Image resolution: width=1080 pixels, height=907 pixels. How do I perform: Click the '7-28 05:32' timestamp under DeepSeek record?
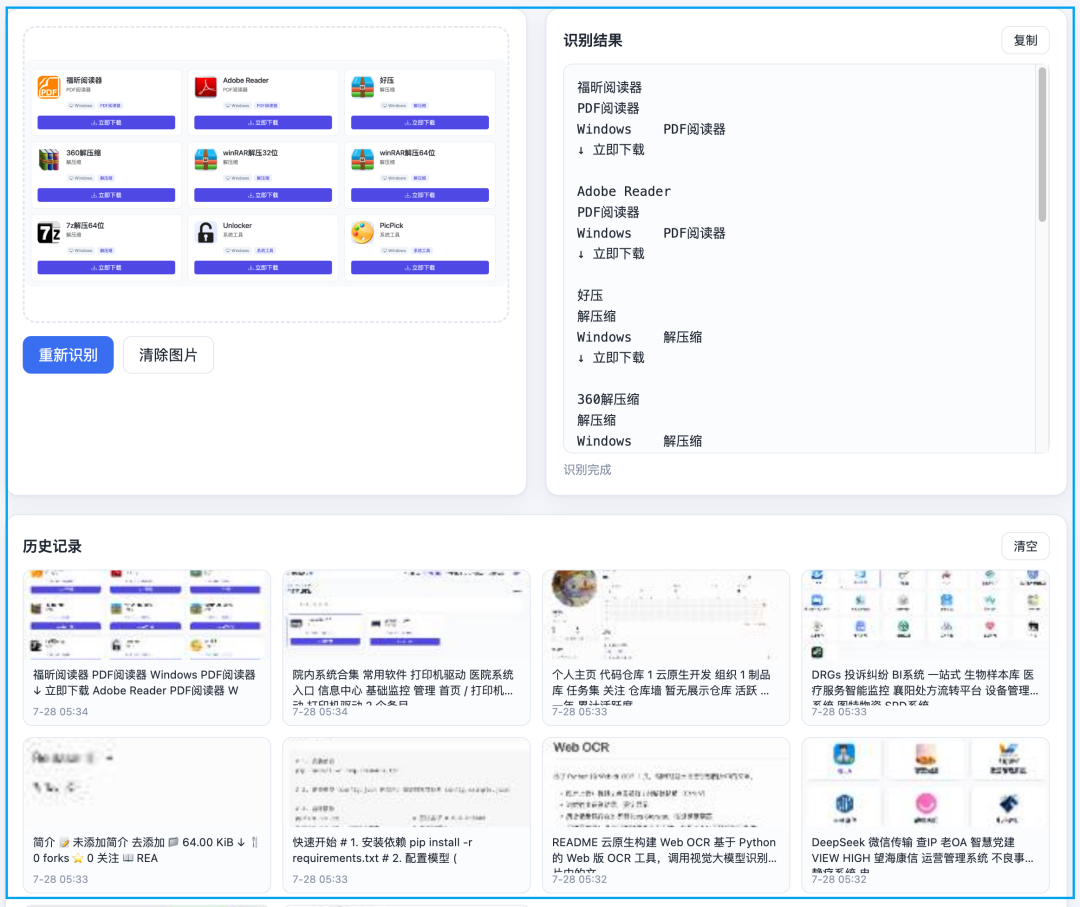839,879
